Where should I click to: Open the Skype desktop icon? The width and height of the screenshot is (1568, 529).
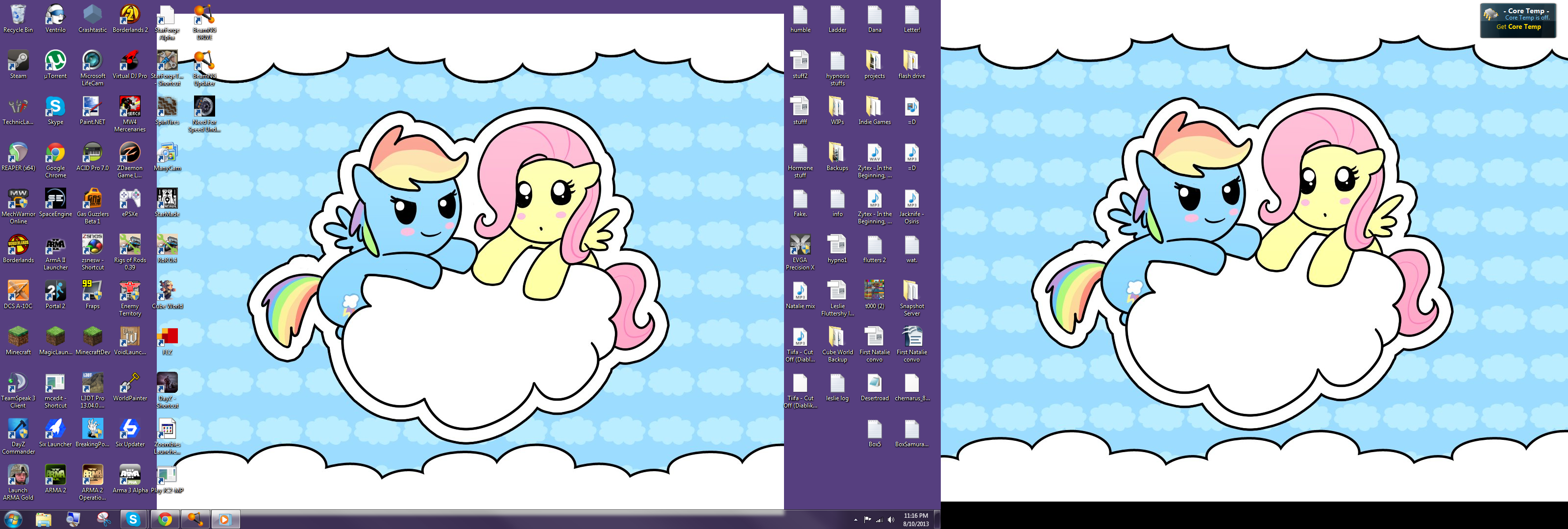point(55,111)
